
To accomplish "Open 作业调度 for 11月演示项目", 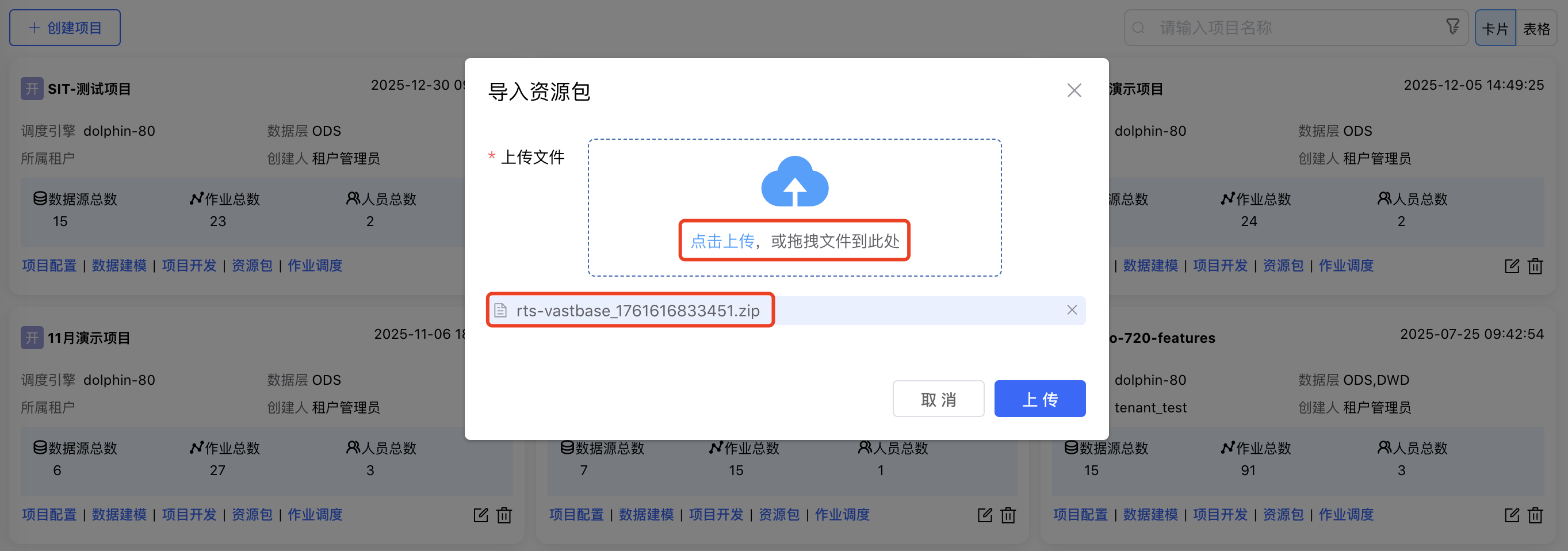I will (x=315, y=514).
